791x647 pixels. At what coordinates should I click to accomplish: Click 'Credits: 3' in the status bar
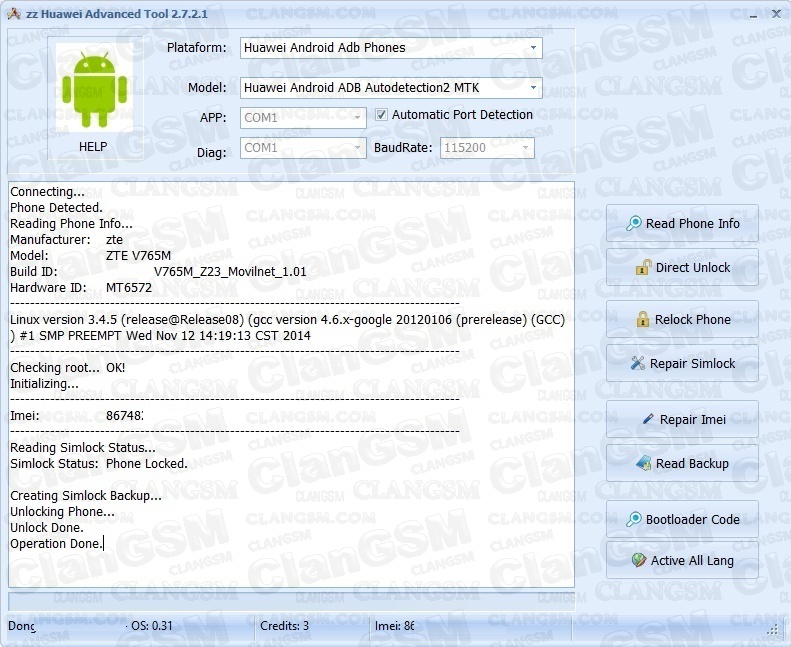[285, 626]
